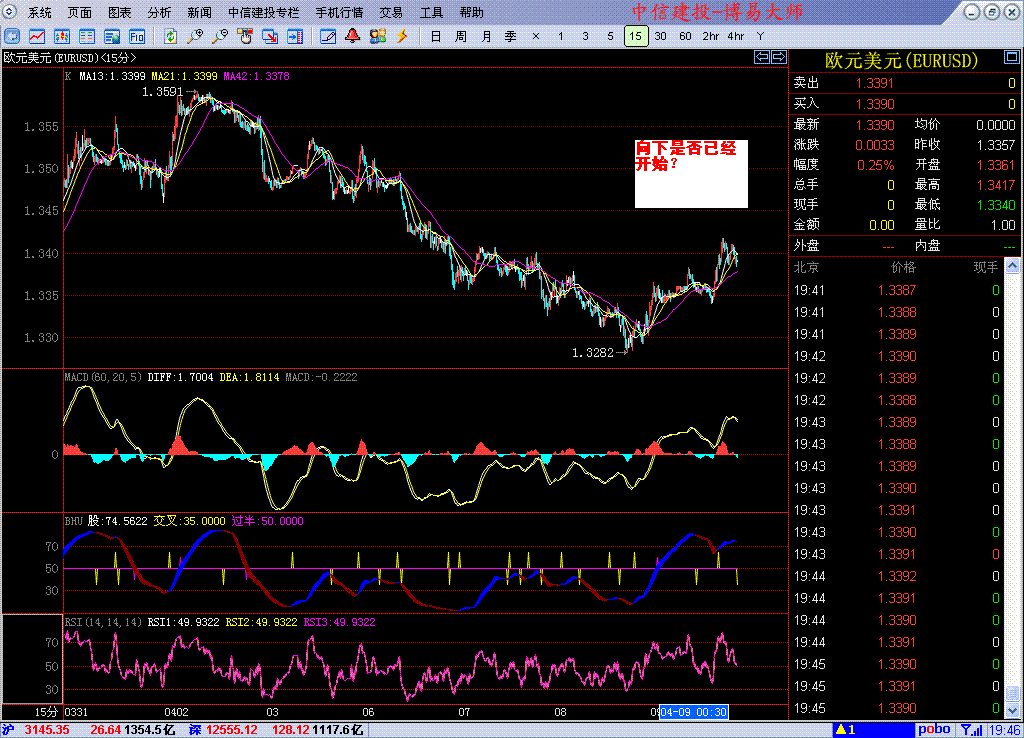Open the news globe toolbar icon
This screenshot has width=1024, height=738.
112,37
